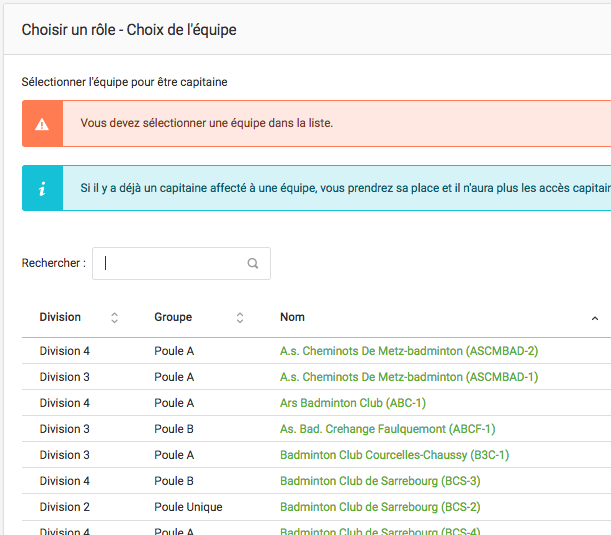This screenshot has height=535, width=611.
Task: Choose As. Bad. Crehange Faulquemont (ABCF-1)
Action: coord(387,429)
